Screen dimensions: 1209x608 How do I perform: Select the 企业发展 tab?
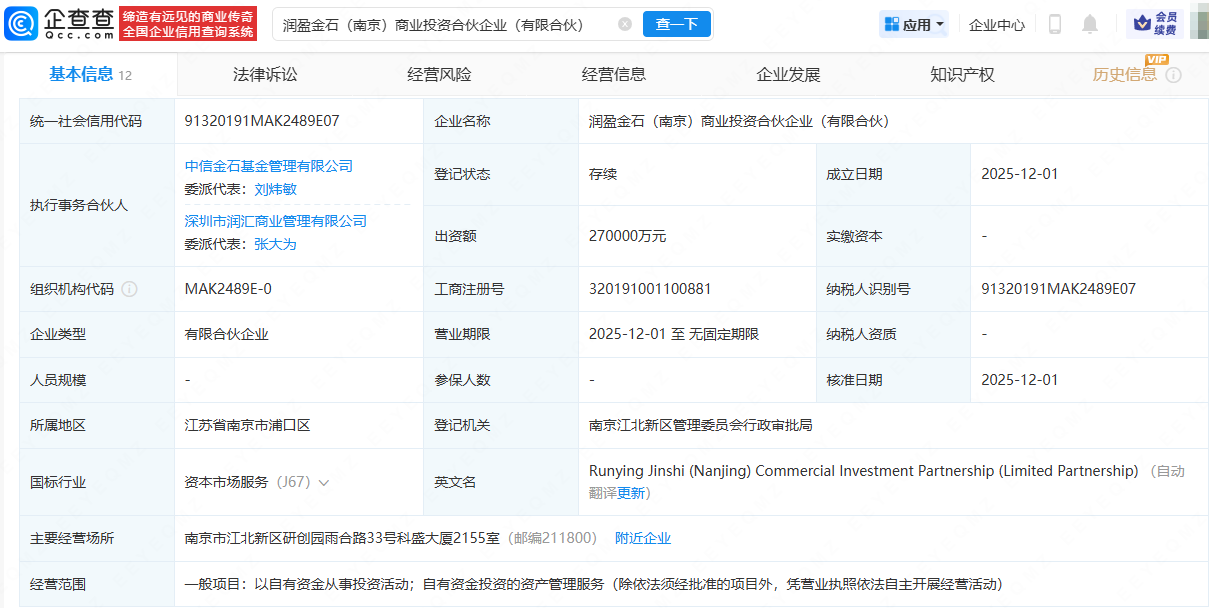pos(788,75)
